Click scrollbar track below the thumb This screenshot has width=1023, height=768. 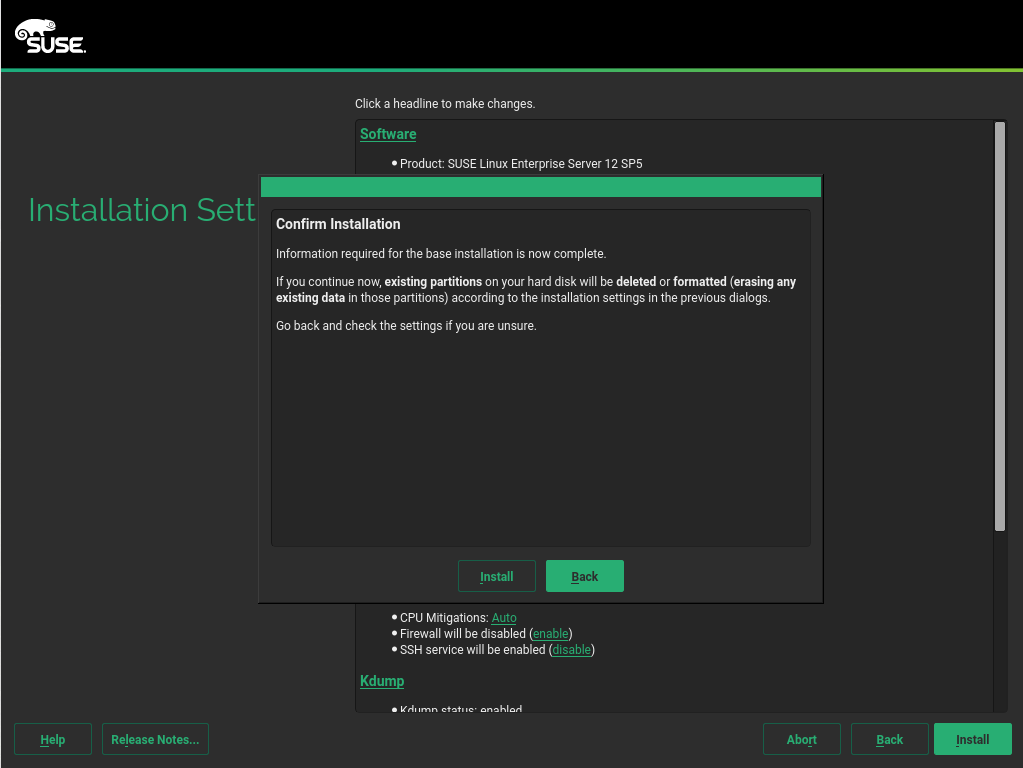(999, 620)
